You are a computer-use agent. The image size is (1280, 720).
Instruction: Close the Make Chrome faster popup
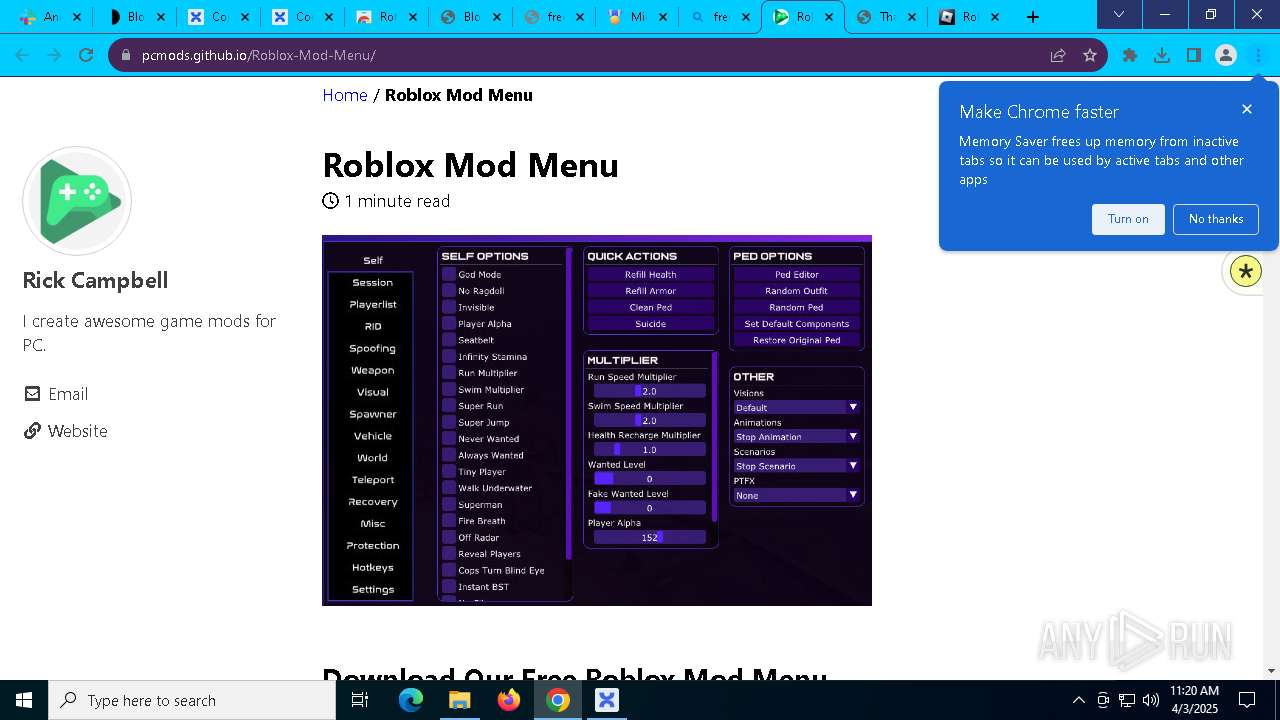coord(1247,109)
